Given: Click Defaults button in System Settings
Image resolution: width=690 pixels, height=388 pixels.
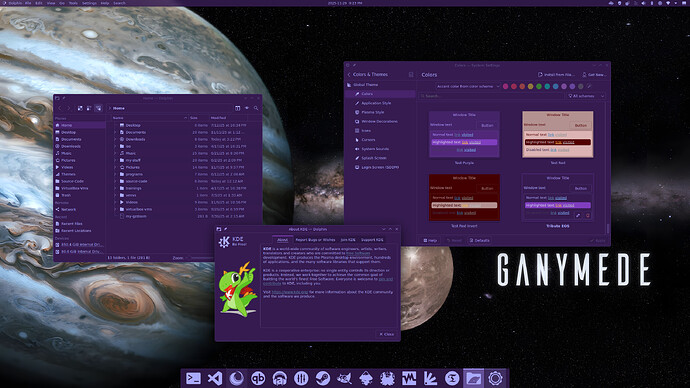Looking at the screenshot, I should coord(479,241).
